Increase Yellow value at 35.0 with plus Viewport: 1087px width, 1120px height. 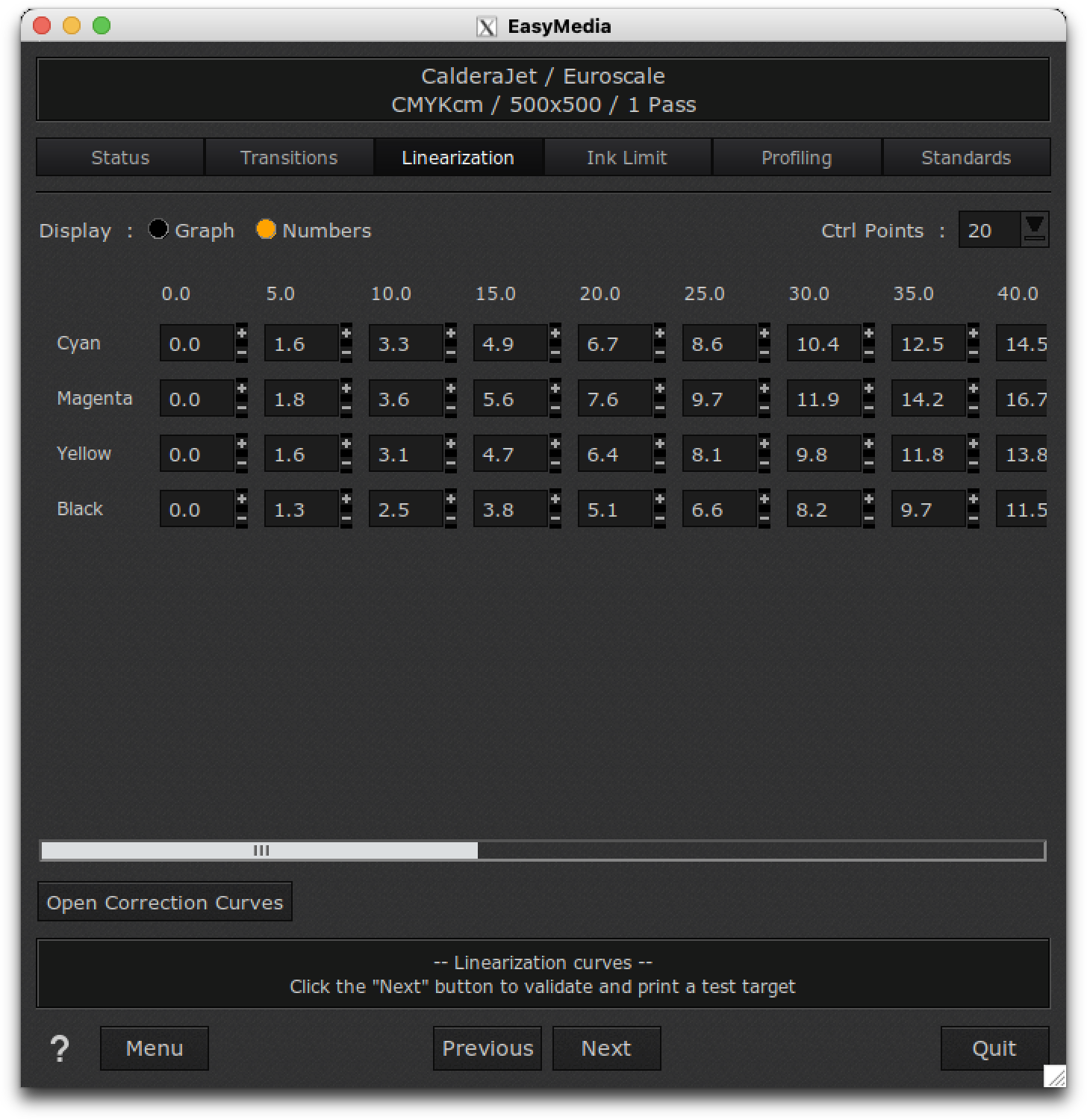(x=974, y=444)
